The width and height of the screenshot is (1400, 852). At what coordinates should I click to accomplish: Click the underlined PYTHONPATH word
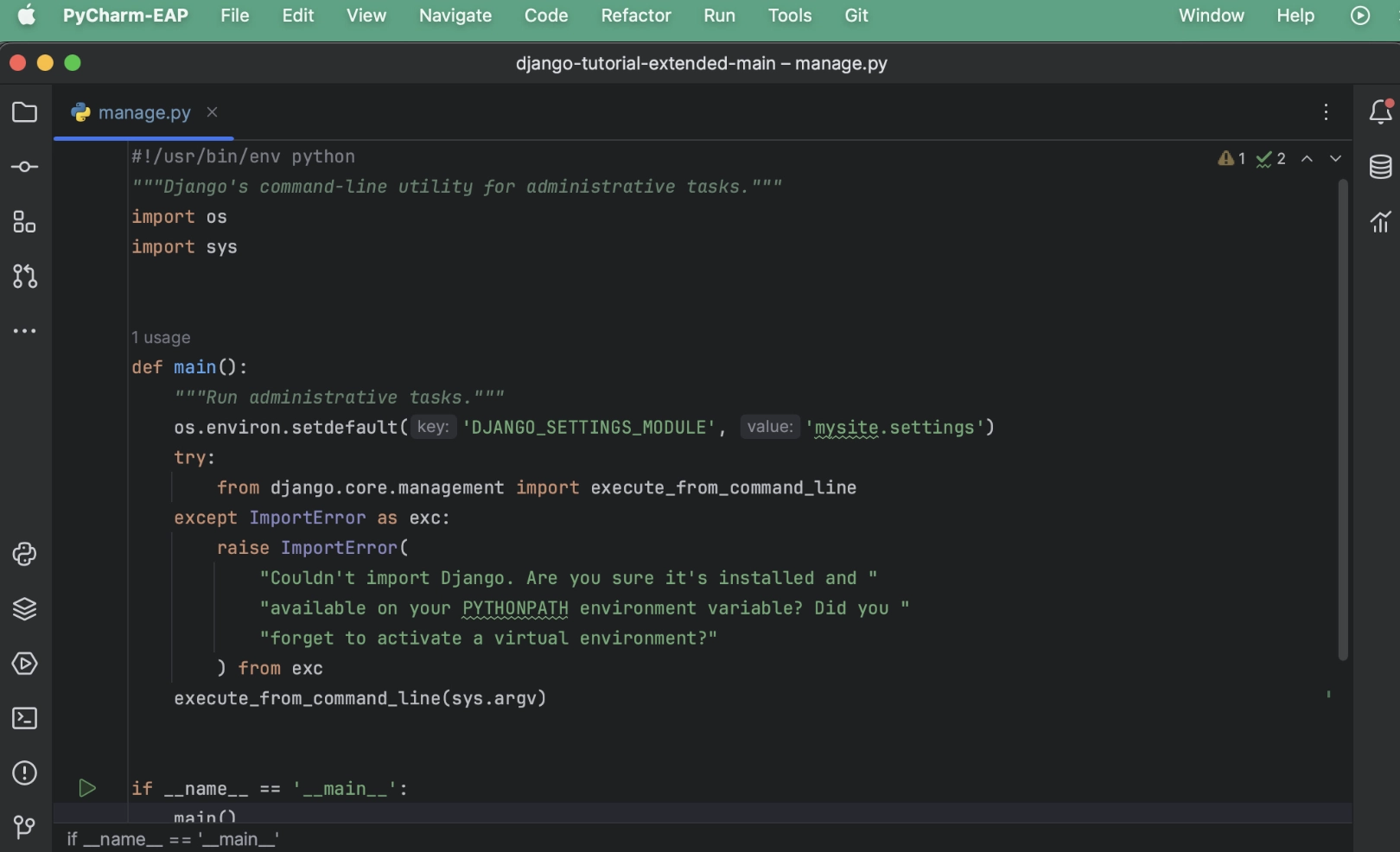click(515, 608)
